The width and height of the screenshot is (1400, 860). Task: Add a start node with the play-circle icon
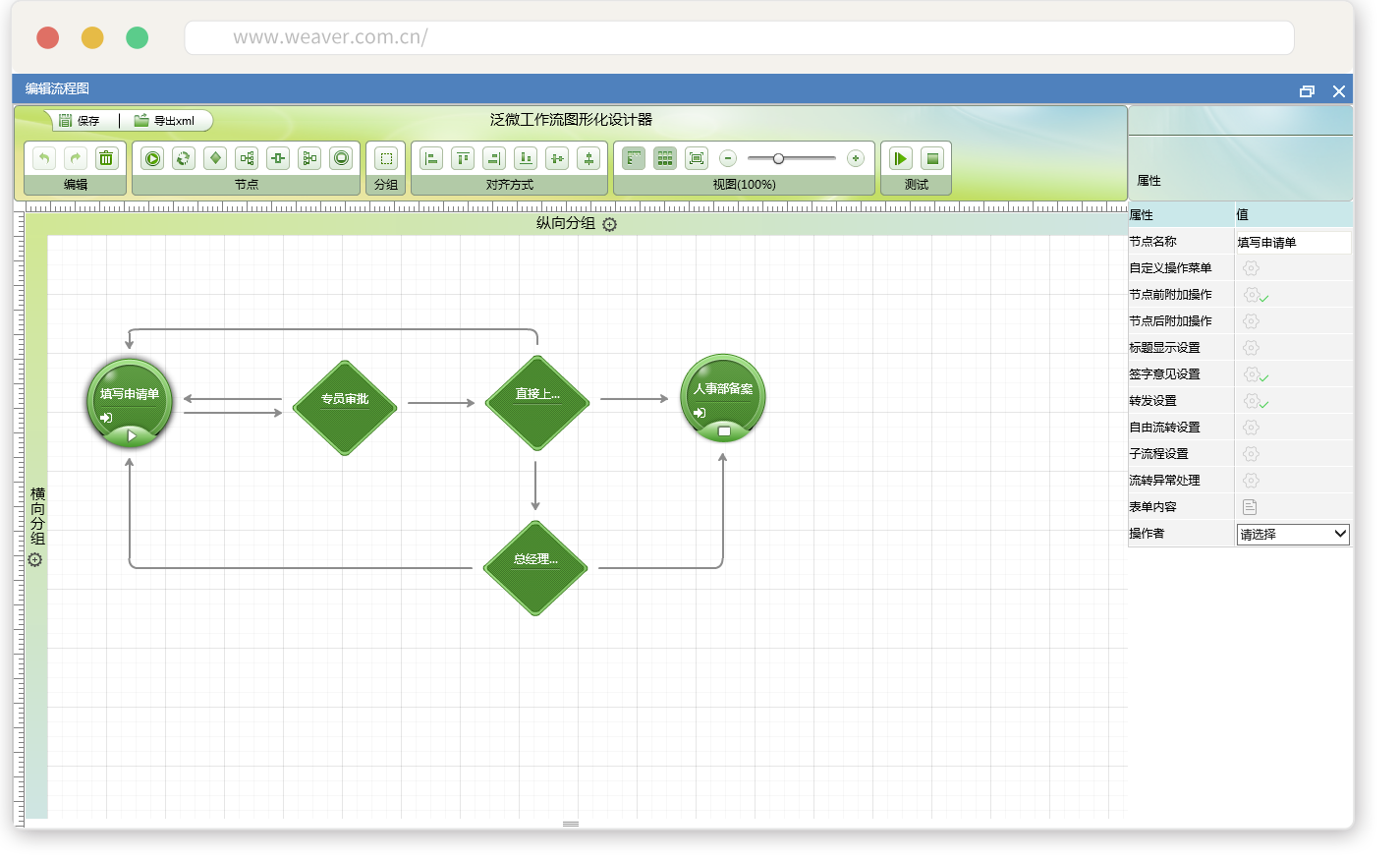tap(152, 158)
